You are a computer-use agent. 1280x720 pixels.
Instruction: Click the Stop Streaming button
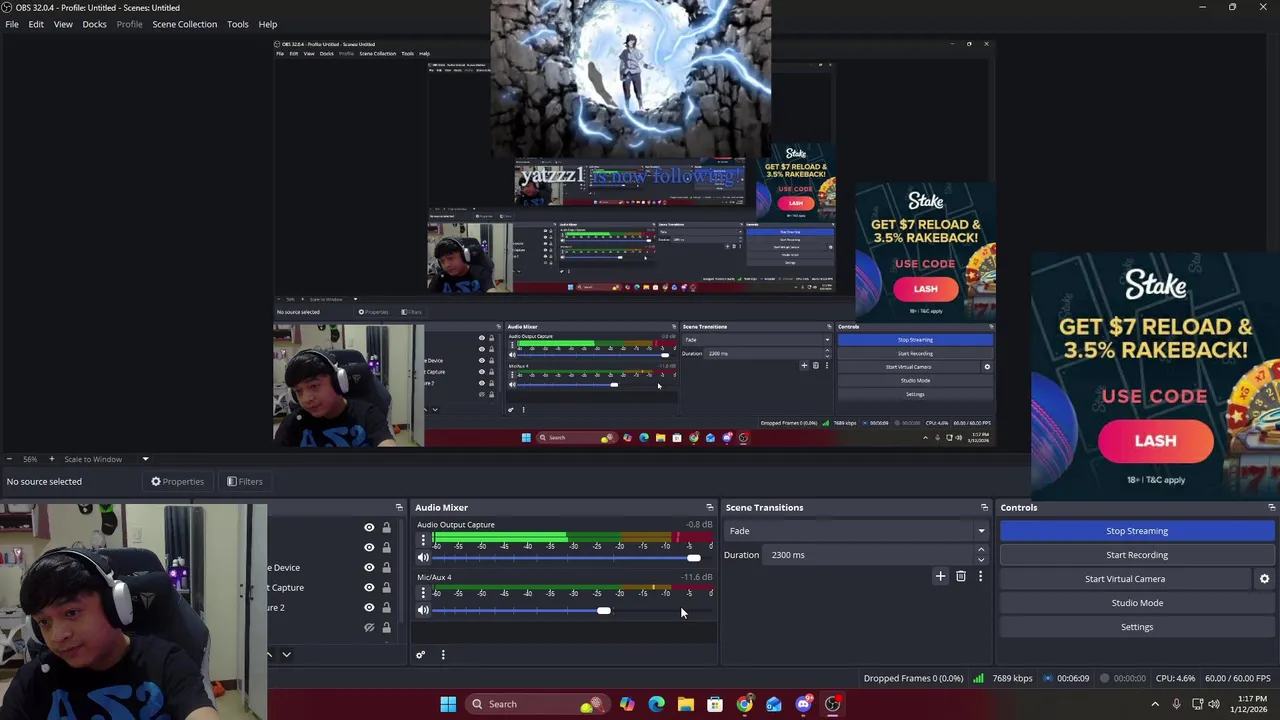point(1137,531)
